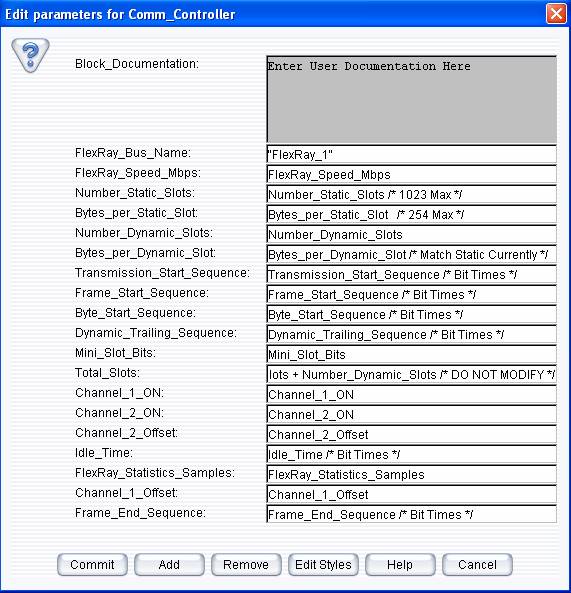
Task: Focus the Frame_End_Sequence input field
Action: tap(411, 514)
